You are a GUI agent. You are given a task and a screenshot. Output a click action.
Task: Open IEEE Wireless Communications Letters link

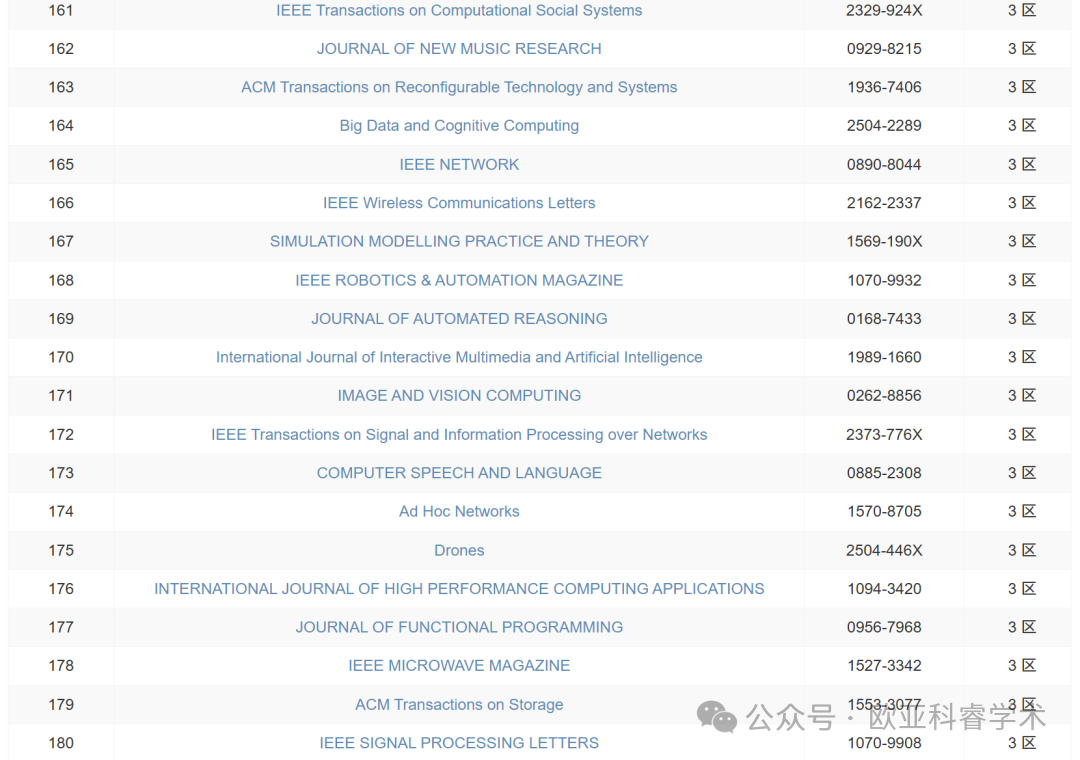point(459,203)
